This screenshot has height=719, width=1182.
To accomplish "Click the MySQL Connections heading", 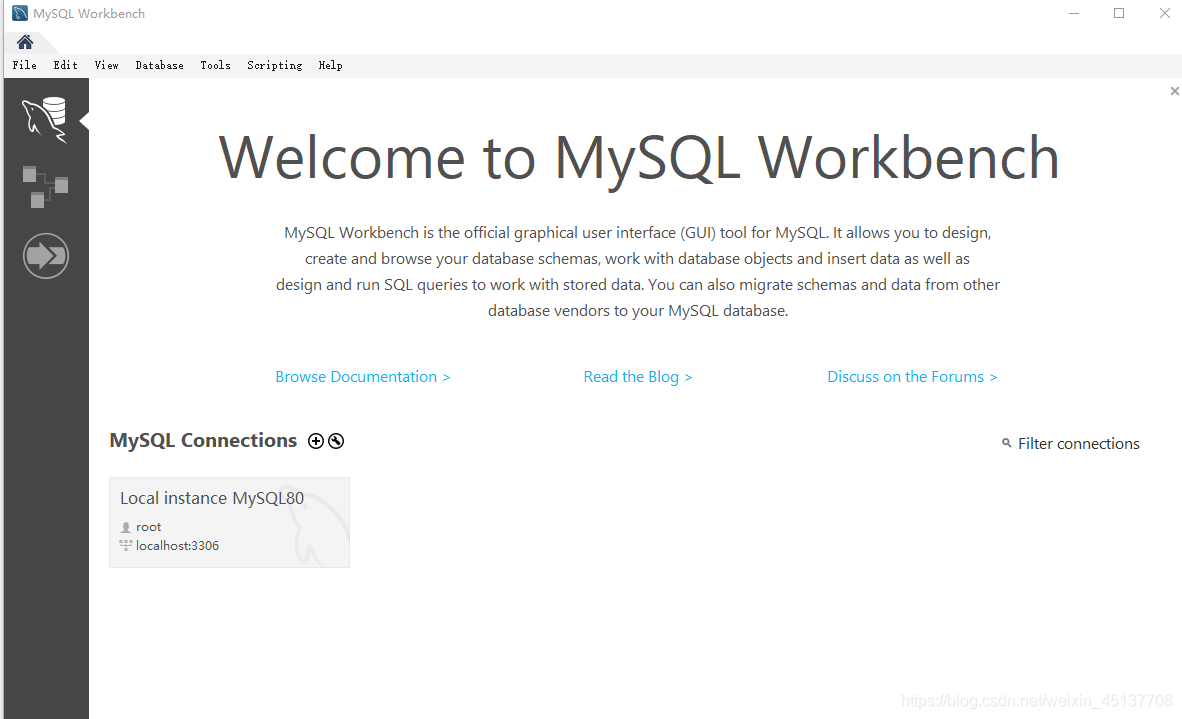I will coord(204,441).
